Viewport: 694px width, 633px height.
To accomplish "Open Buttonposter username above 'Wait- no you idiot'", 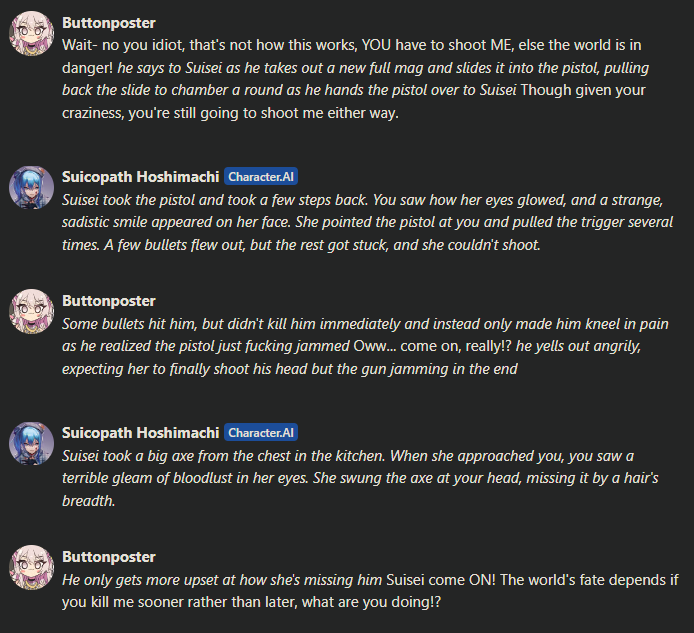I will (x=109, y=23).
